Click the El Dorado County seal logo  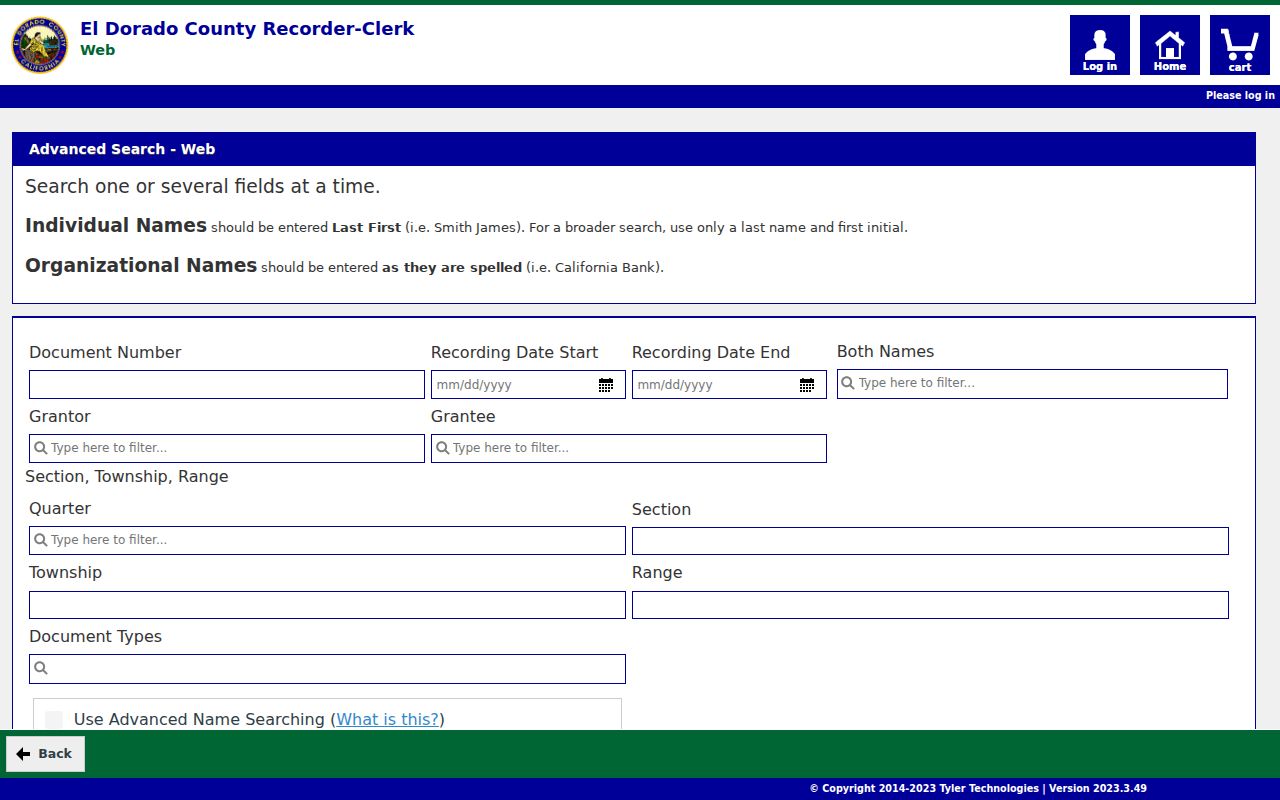point(40,45)
